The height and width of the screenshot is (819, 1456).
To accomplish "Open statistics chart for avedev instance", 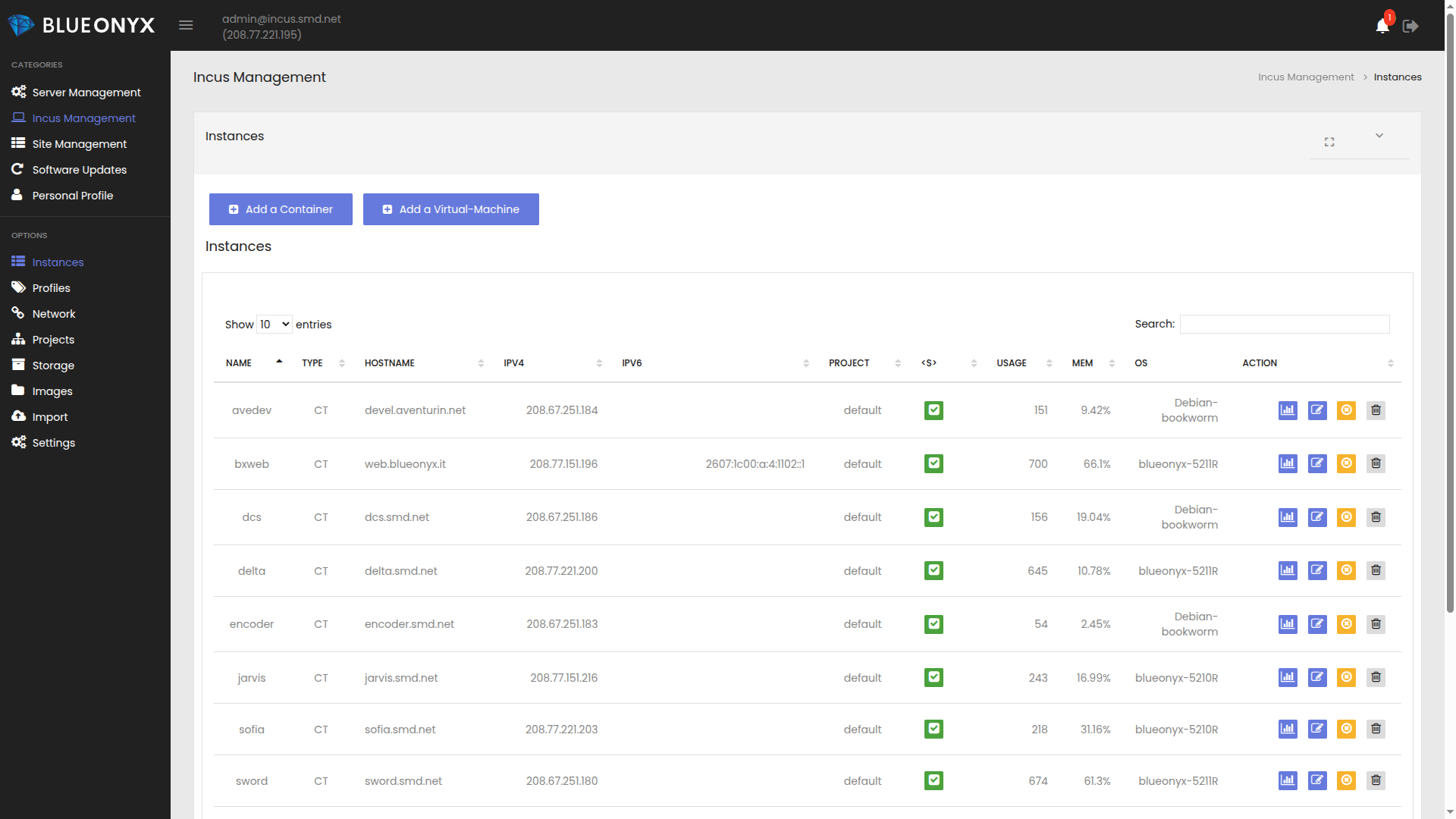I will point(1288,410).
